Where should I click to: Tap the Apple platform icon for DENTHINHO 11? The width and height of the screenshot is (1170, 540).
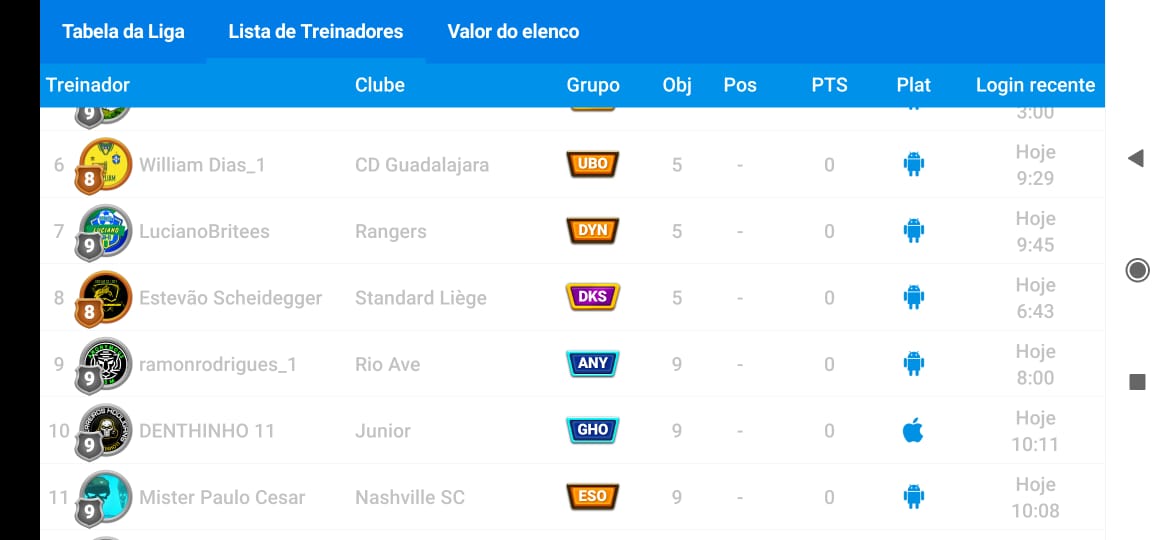tap(913, 431)
